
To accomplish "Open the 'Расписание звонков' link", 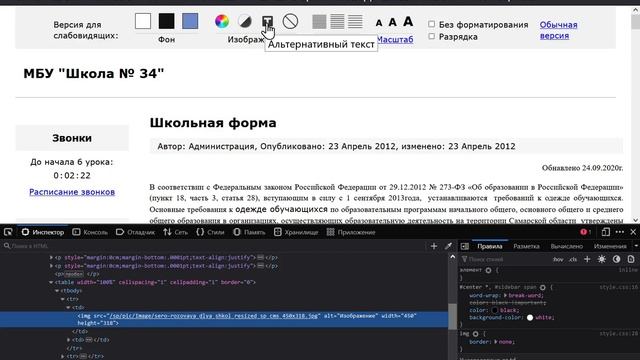I will point(72,192).
